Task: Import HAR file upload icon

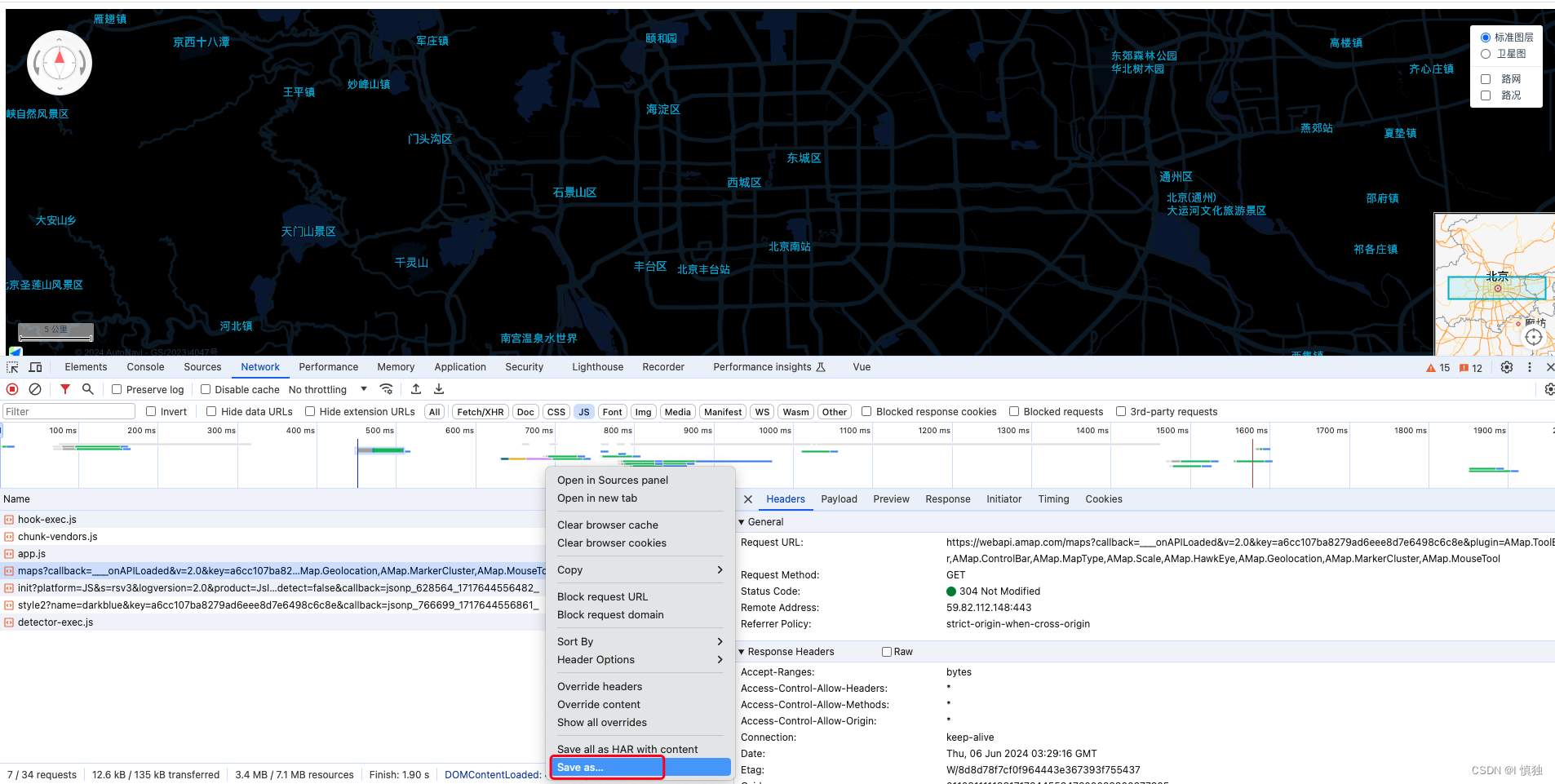Action: click(x=416, y=389)
